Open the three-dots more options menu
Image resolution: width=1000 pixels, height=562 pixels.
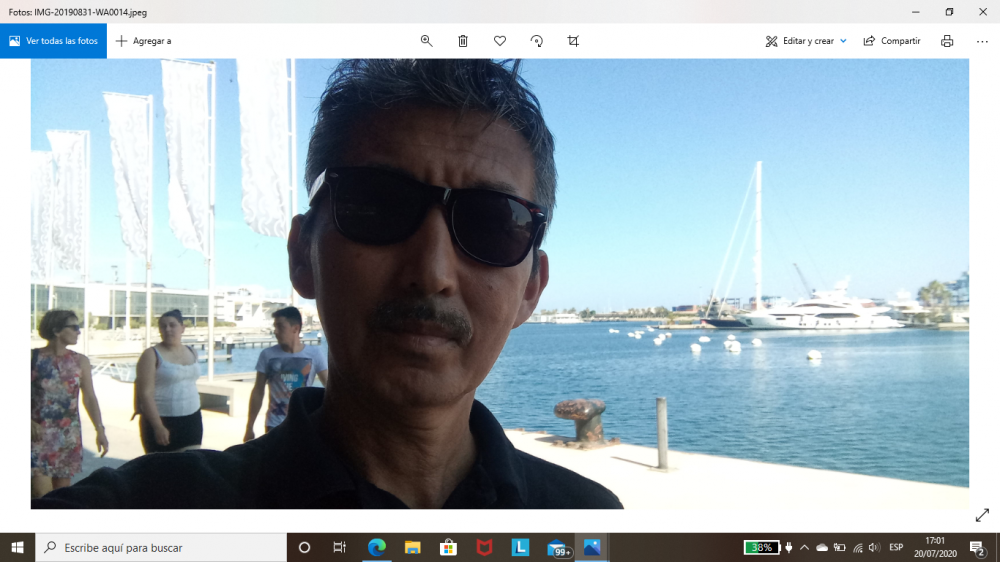pyautogui.click(x=982, y=41)
